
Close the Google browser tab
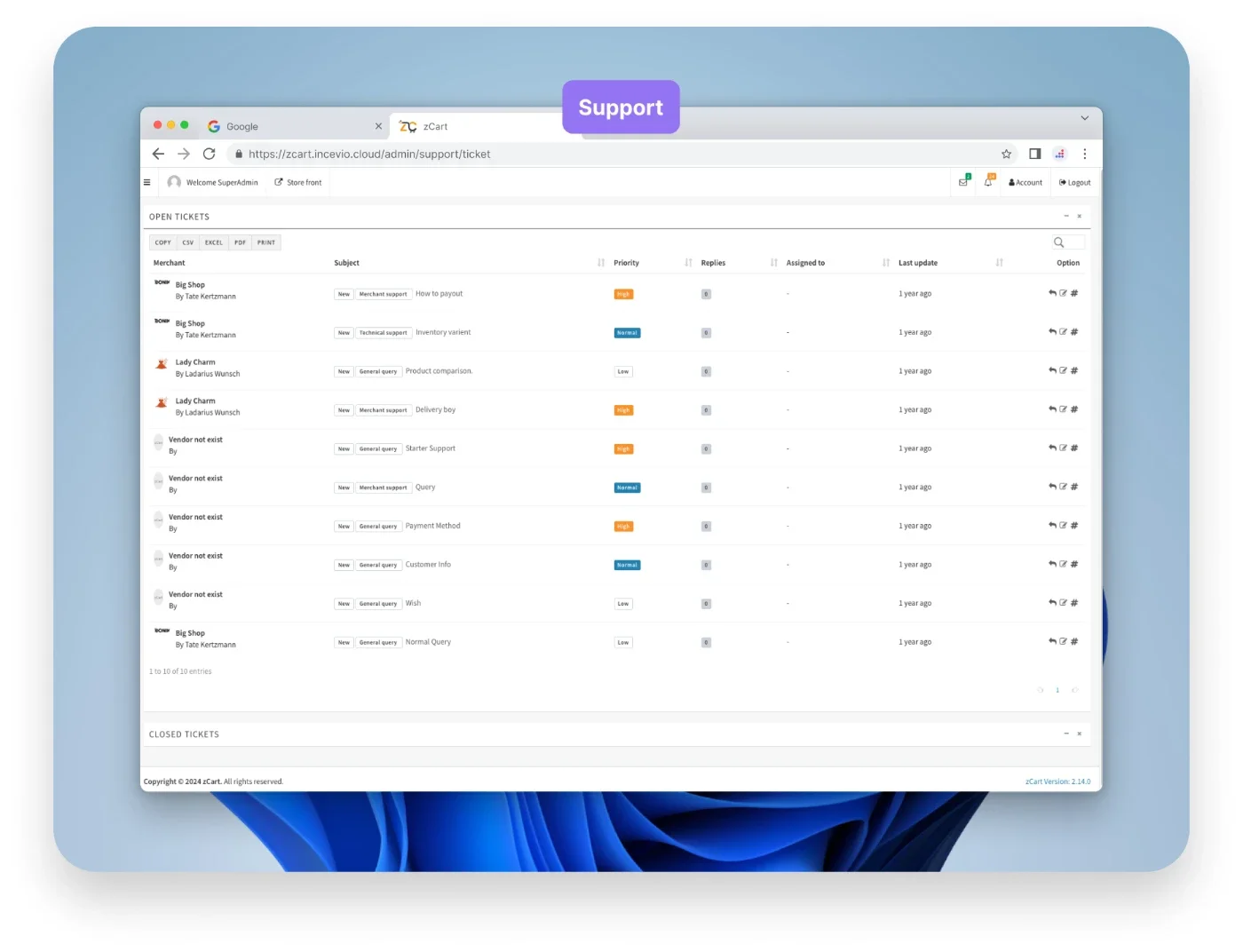pyautogui.click(x=378, y=126)
